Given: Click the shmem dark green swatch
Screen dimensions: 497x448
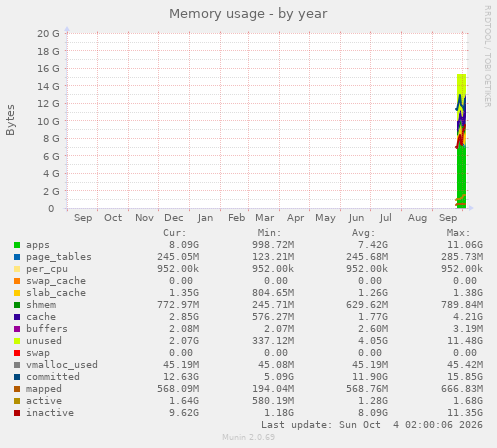Looking at the screenshot, I should tap(17, 305).
